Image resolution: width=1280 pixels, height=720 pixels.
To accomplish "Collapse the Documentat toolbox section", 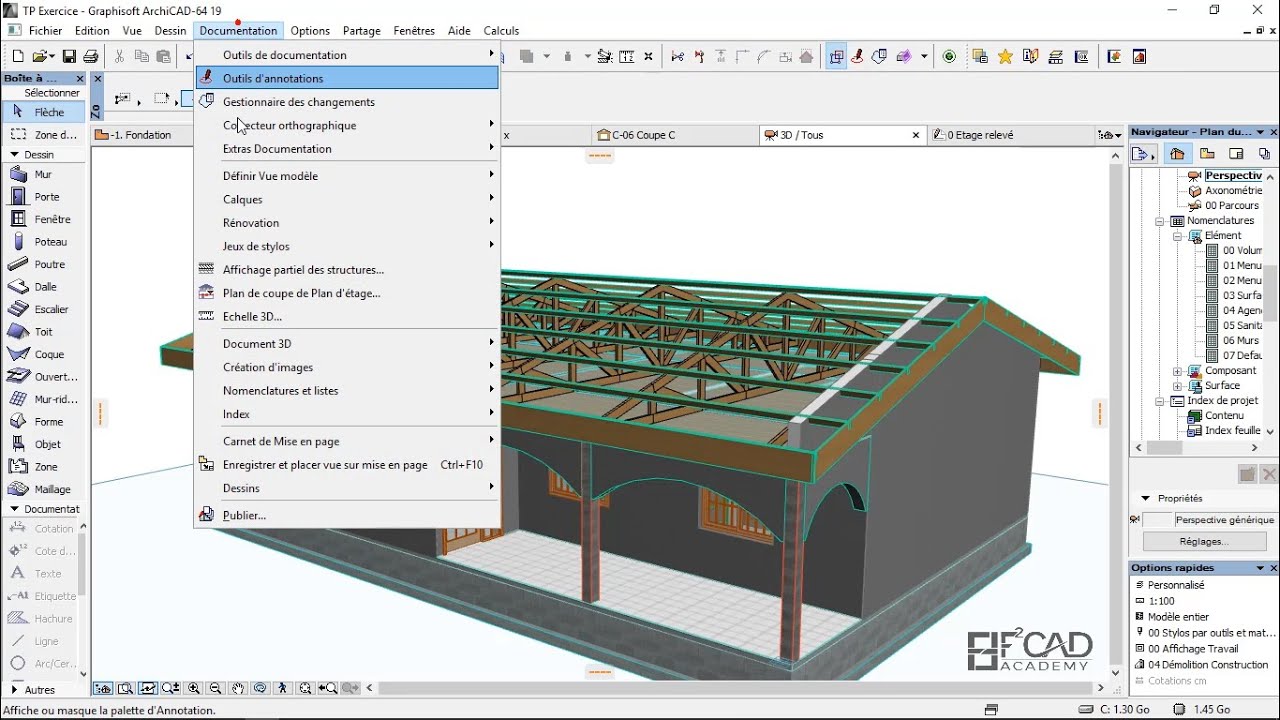I will tap(14, 509).
